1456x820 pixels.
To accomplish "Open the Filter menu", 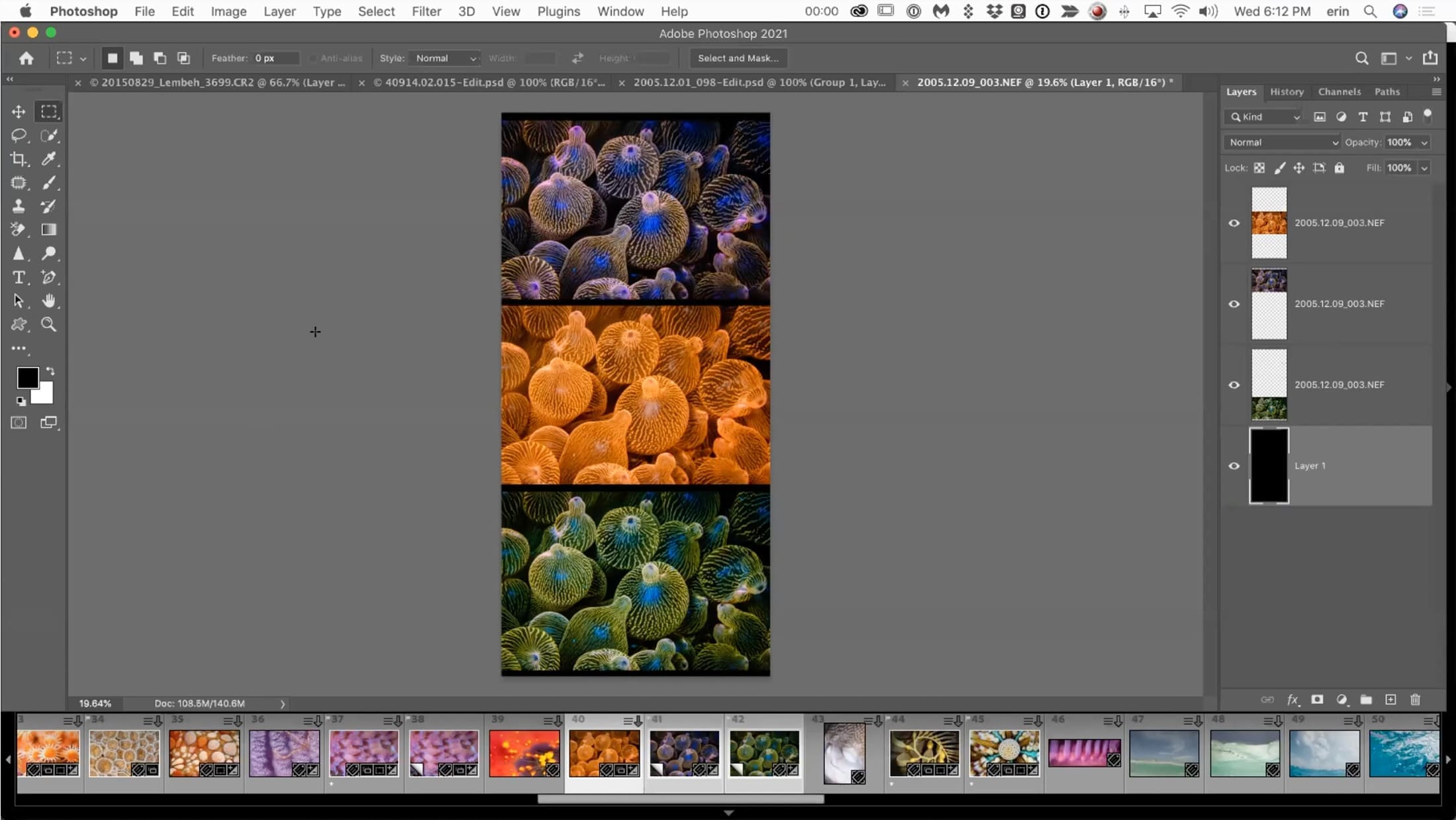I will 426,11.
